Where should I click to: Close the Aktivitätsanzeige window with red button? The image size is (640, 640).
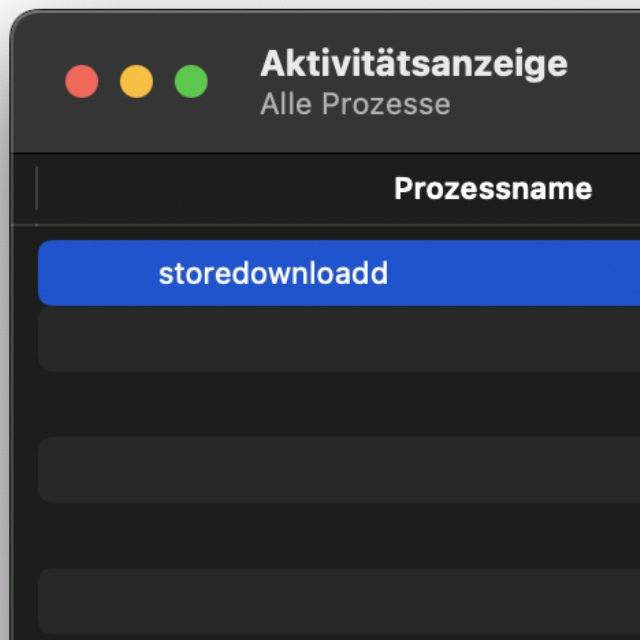[82, 82]
